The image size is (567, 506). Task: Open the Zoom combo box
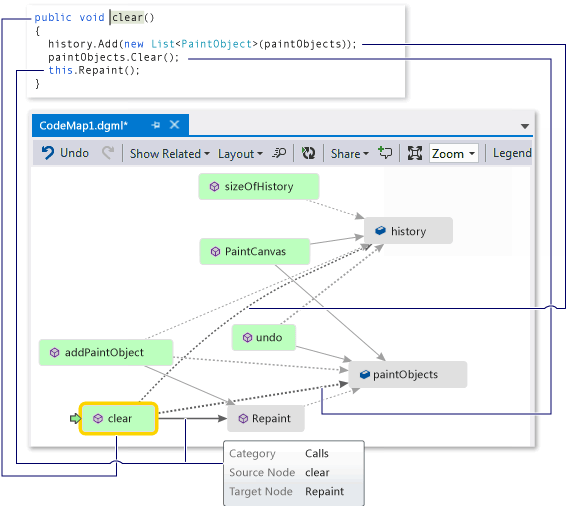[454, 153]
